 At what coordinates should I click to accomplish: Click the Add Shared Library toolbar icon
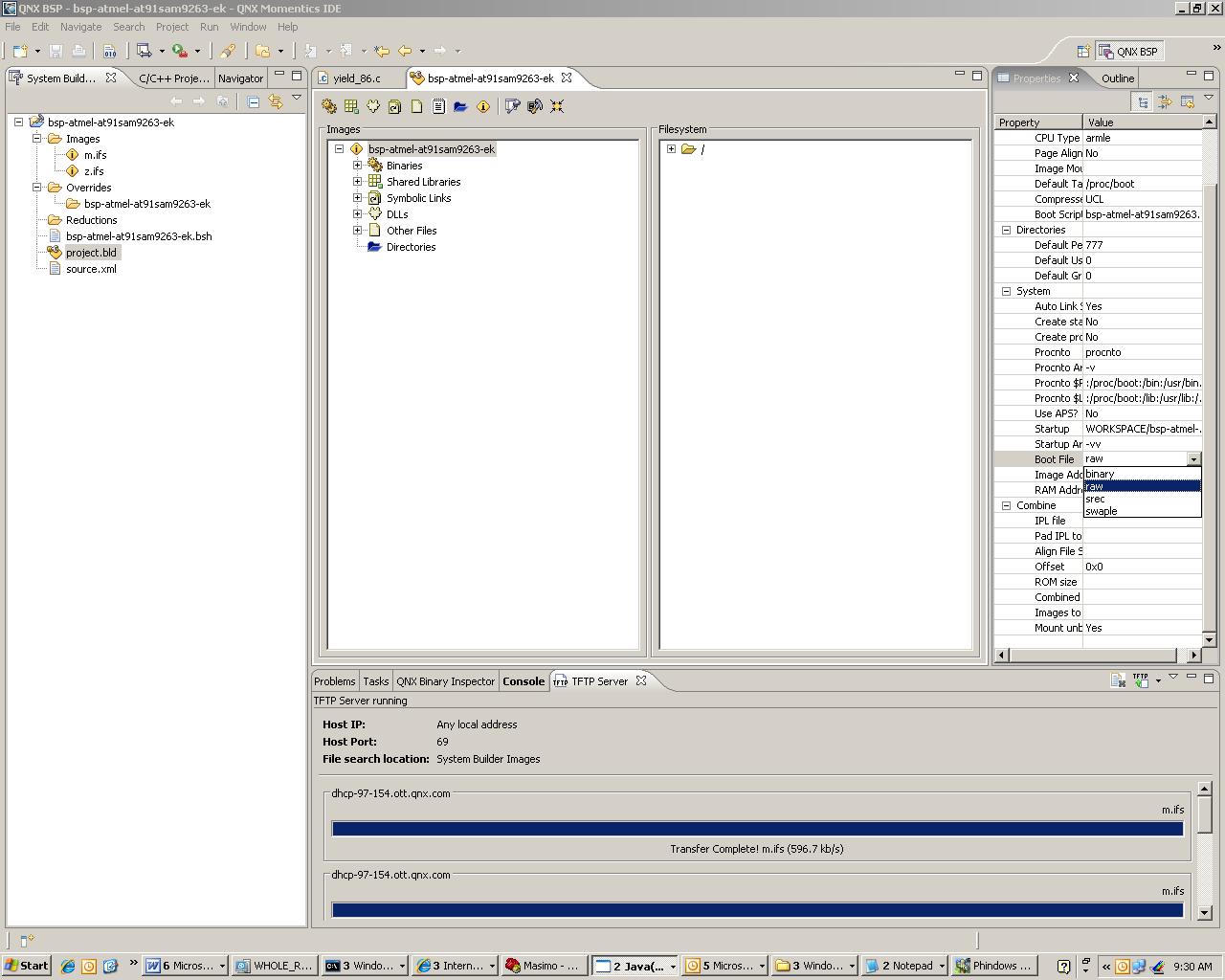[351, 106]
